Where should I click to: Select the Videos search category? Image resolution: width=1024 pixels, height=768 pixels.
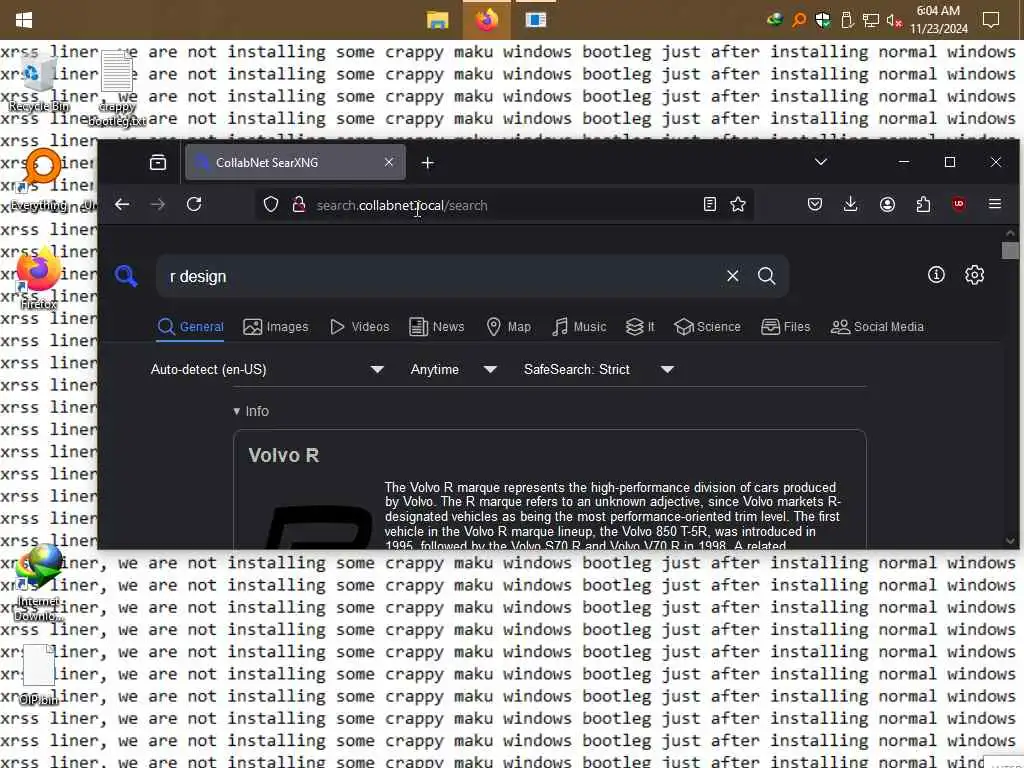[x=360, y=327]
